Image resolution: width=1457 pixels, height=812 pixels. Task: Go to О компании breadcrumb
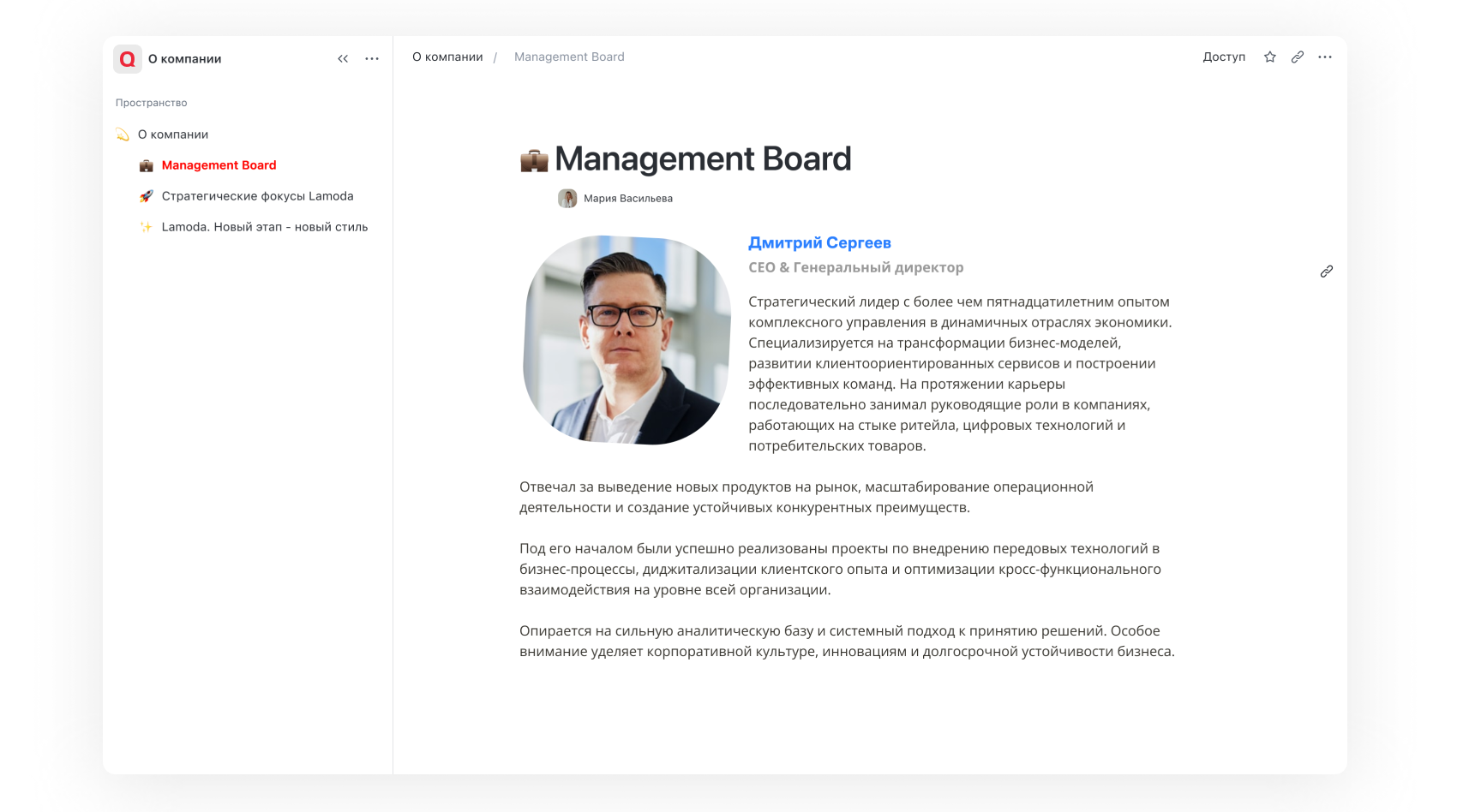(x=447, y=57)
